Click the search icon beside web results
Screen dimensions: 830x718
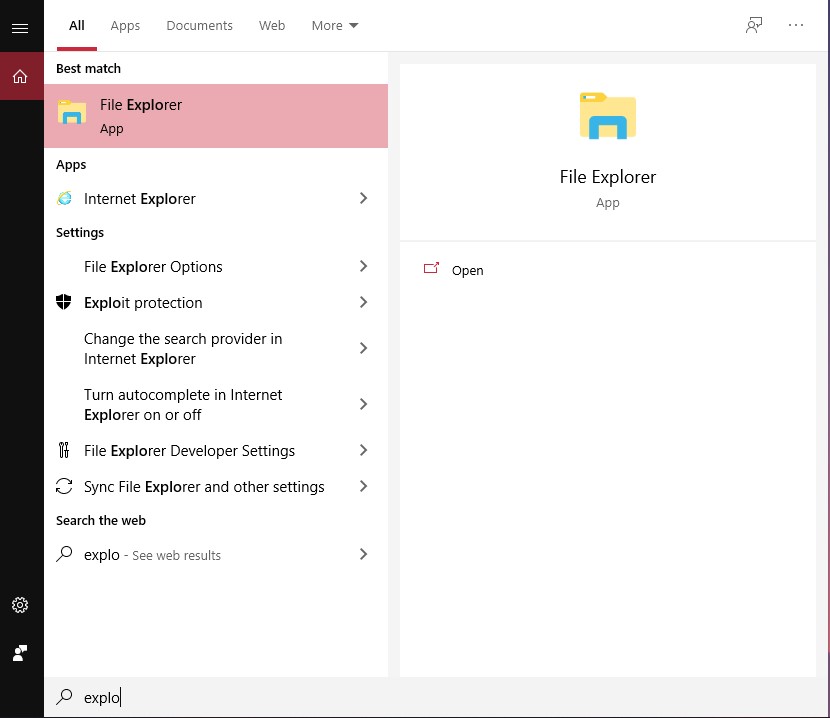point(64,554)
